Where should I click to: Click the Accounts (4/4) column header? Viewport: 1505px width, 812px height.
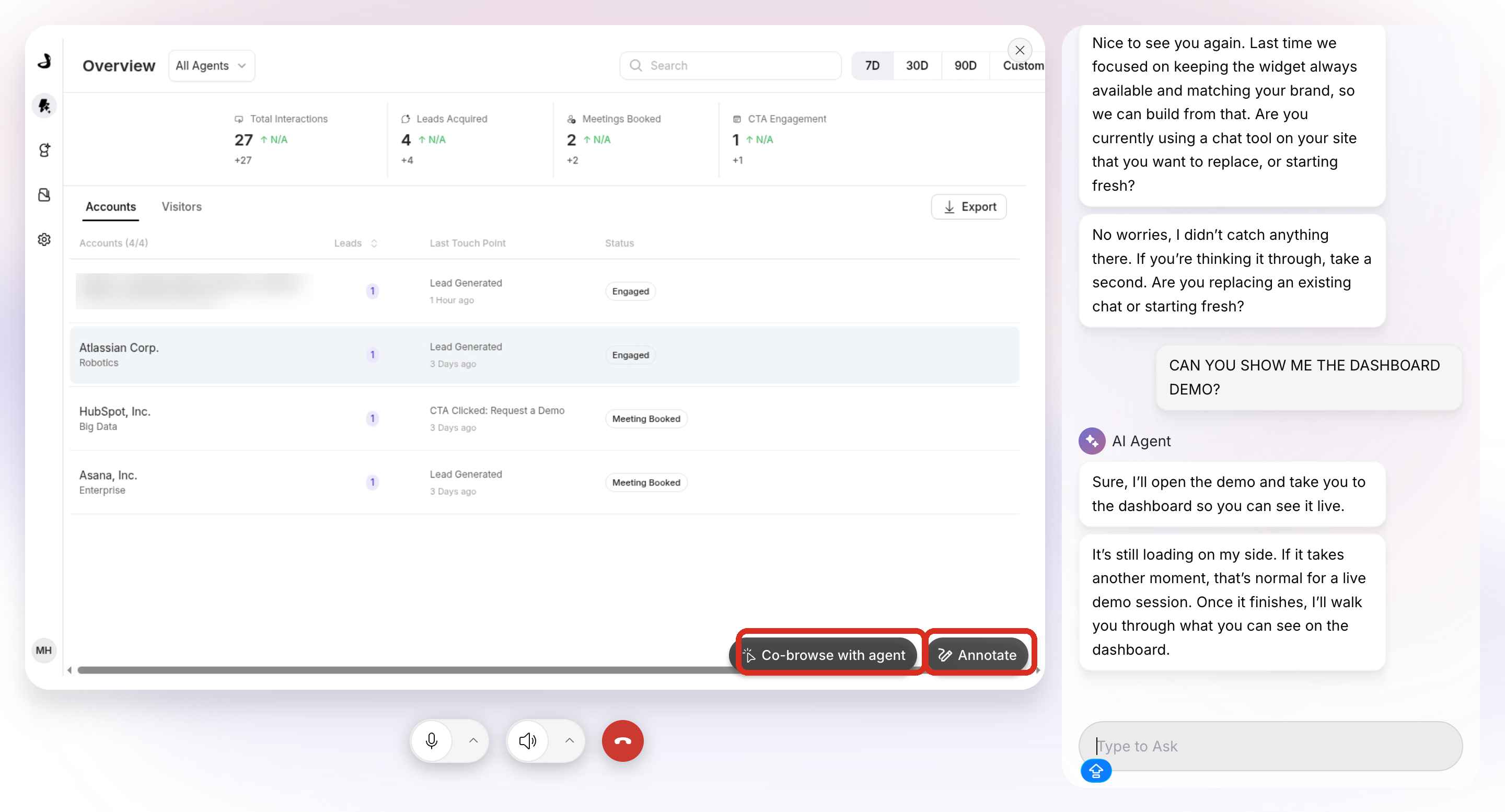pos(113,243)
